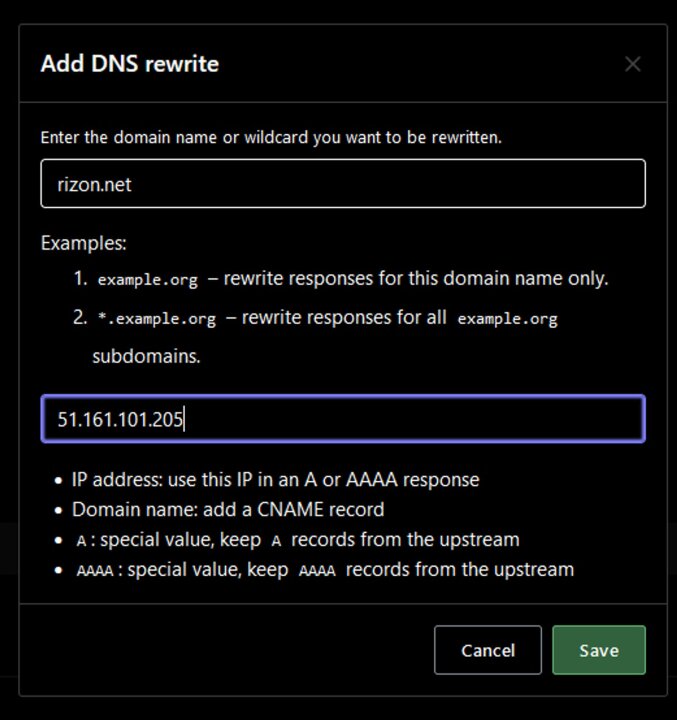Viewport: 677px width, 720px height.
Task: Click the leading AAAA code in last bullet
Action: click(x=95, y=571)
